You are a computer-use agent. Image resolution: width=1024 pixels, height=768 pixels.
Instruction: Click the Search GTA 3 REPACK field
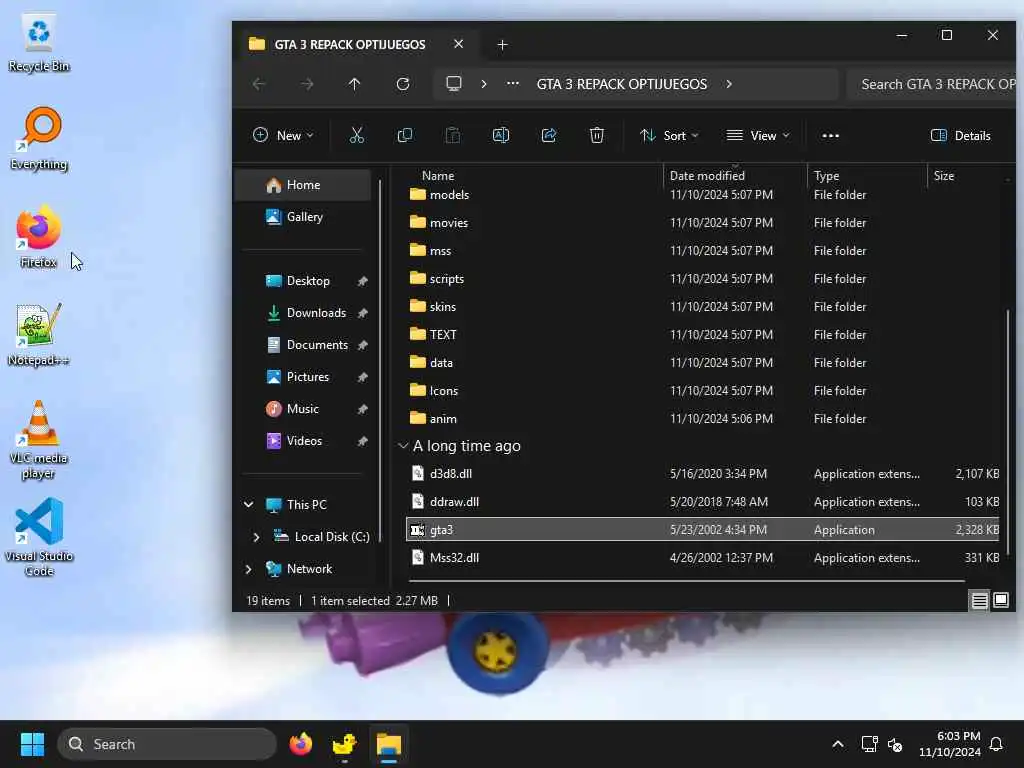[932, 84]
